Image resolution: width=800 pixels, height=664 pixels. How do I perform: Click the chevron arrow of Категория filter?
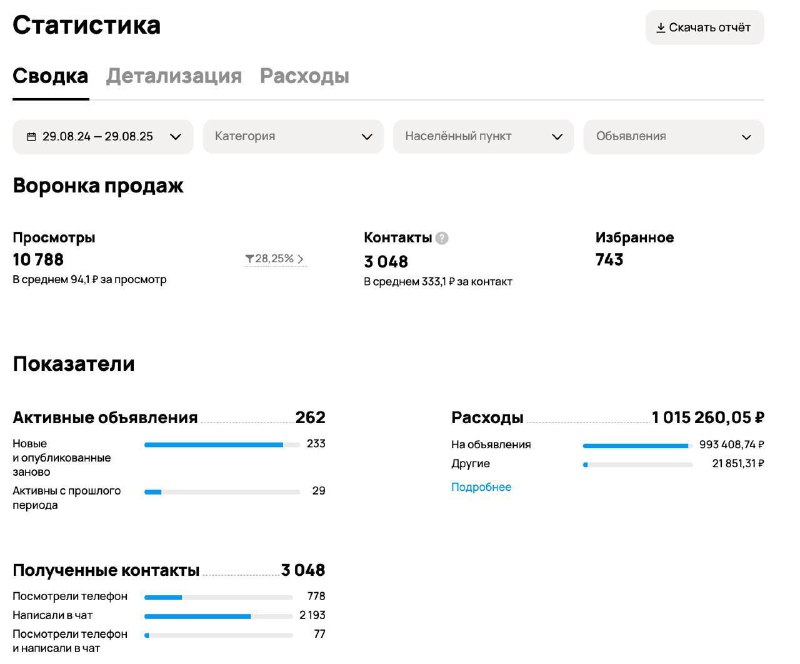[367, 137]
